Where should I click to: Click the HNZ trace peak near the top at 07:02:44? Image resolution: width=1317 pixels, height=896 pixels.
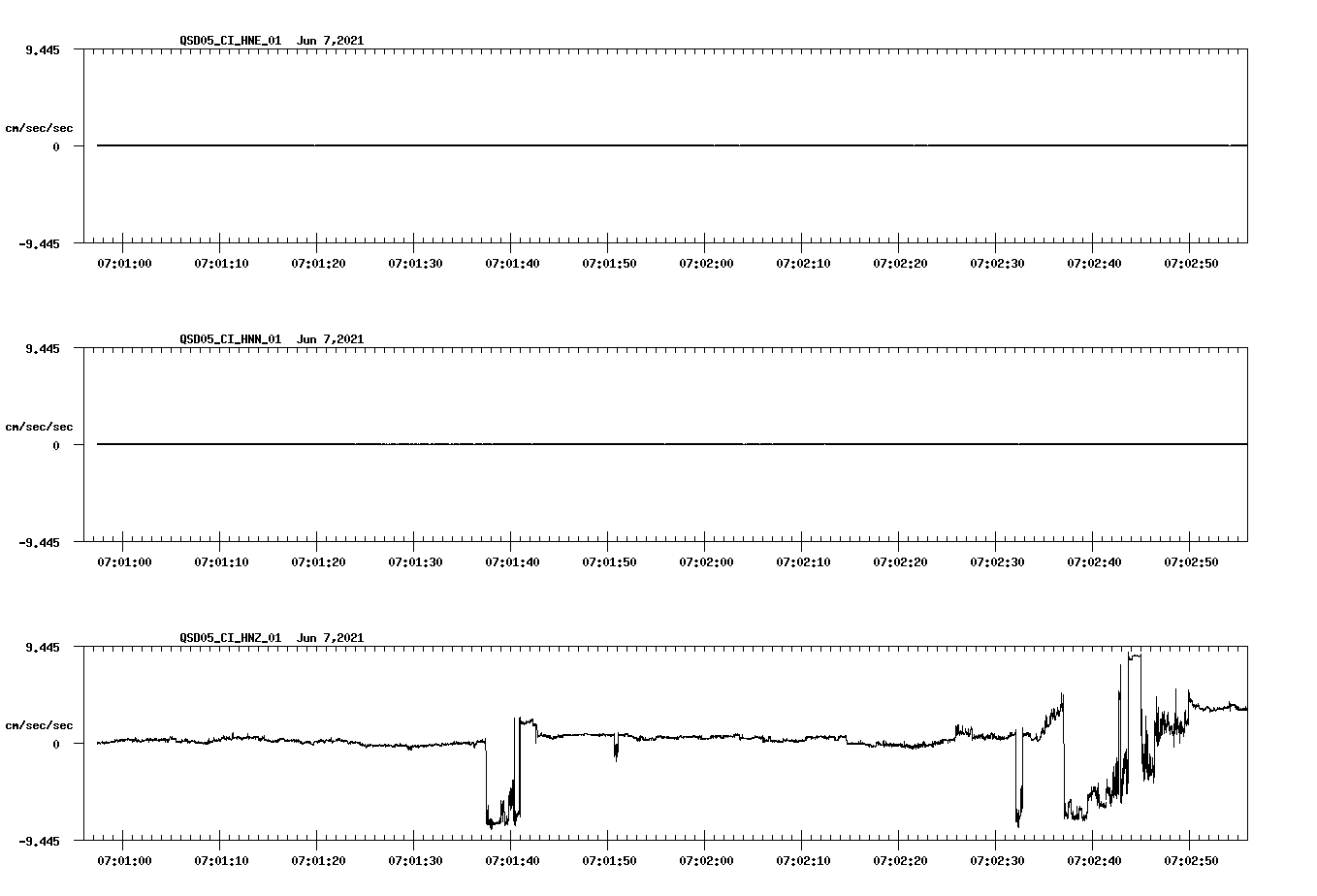pos(1135,656)
